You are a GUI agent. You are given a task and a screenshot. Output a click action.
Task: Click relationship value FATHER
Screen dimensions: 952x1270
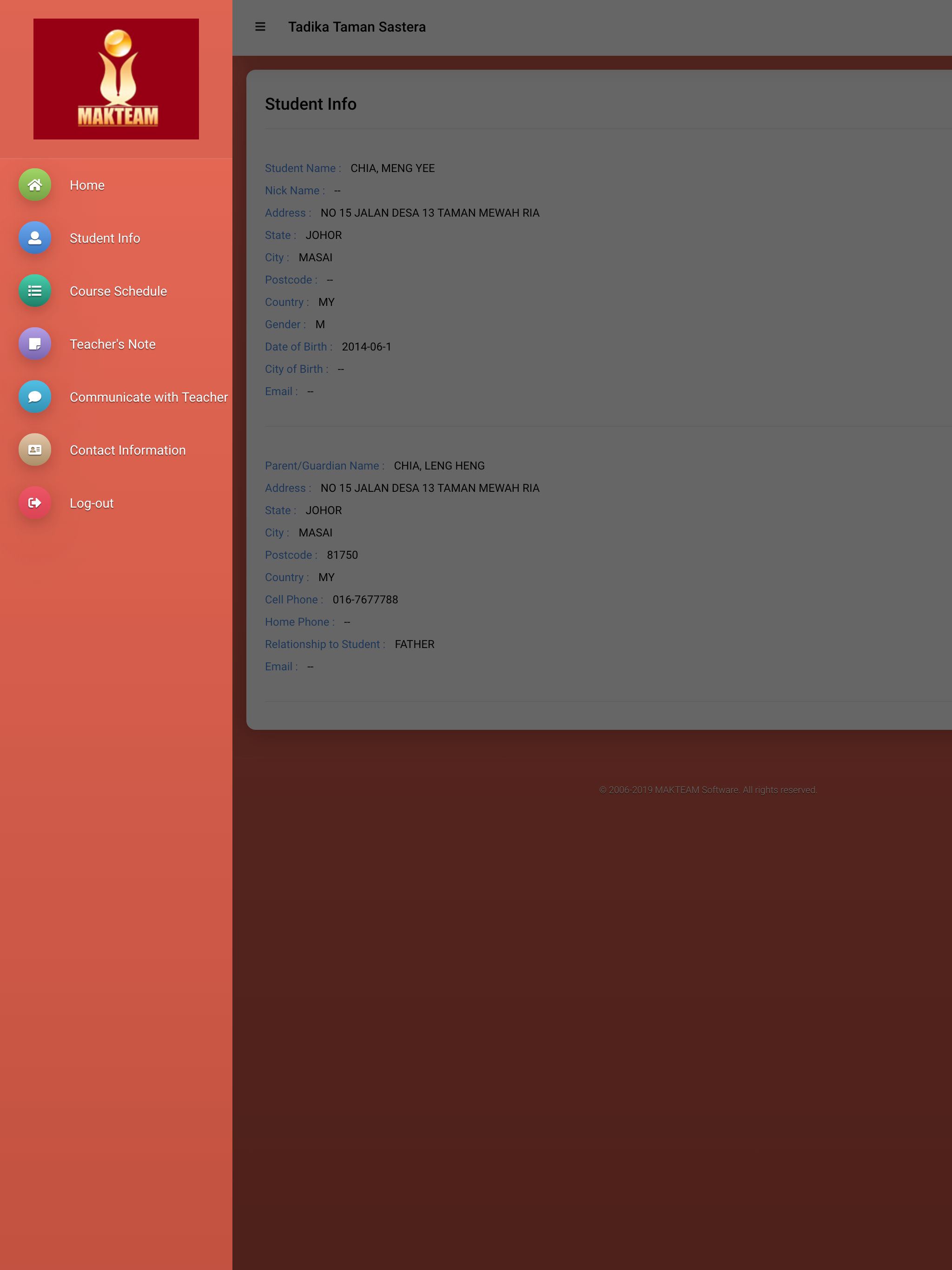pos(415,644)
